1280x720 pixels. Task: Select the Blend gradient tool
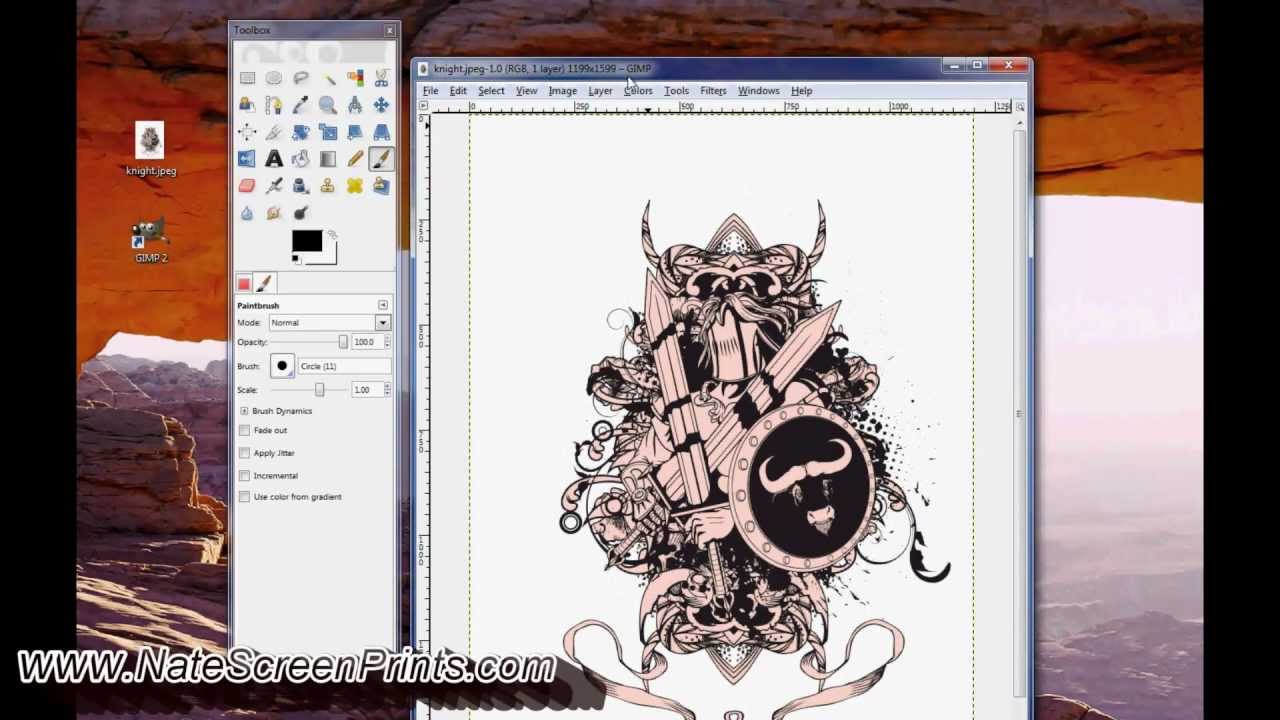tap(328, 159)
